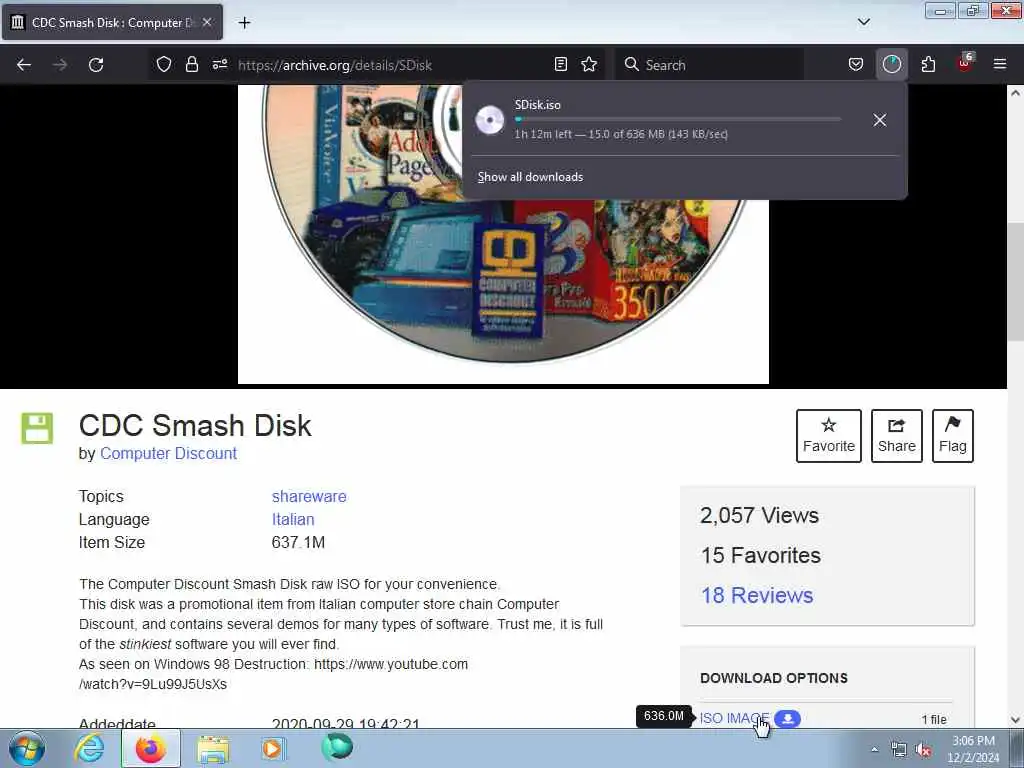Open the Computer Discount creator link
1024x768 pixels.
click(168, 453)
